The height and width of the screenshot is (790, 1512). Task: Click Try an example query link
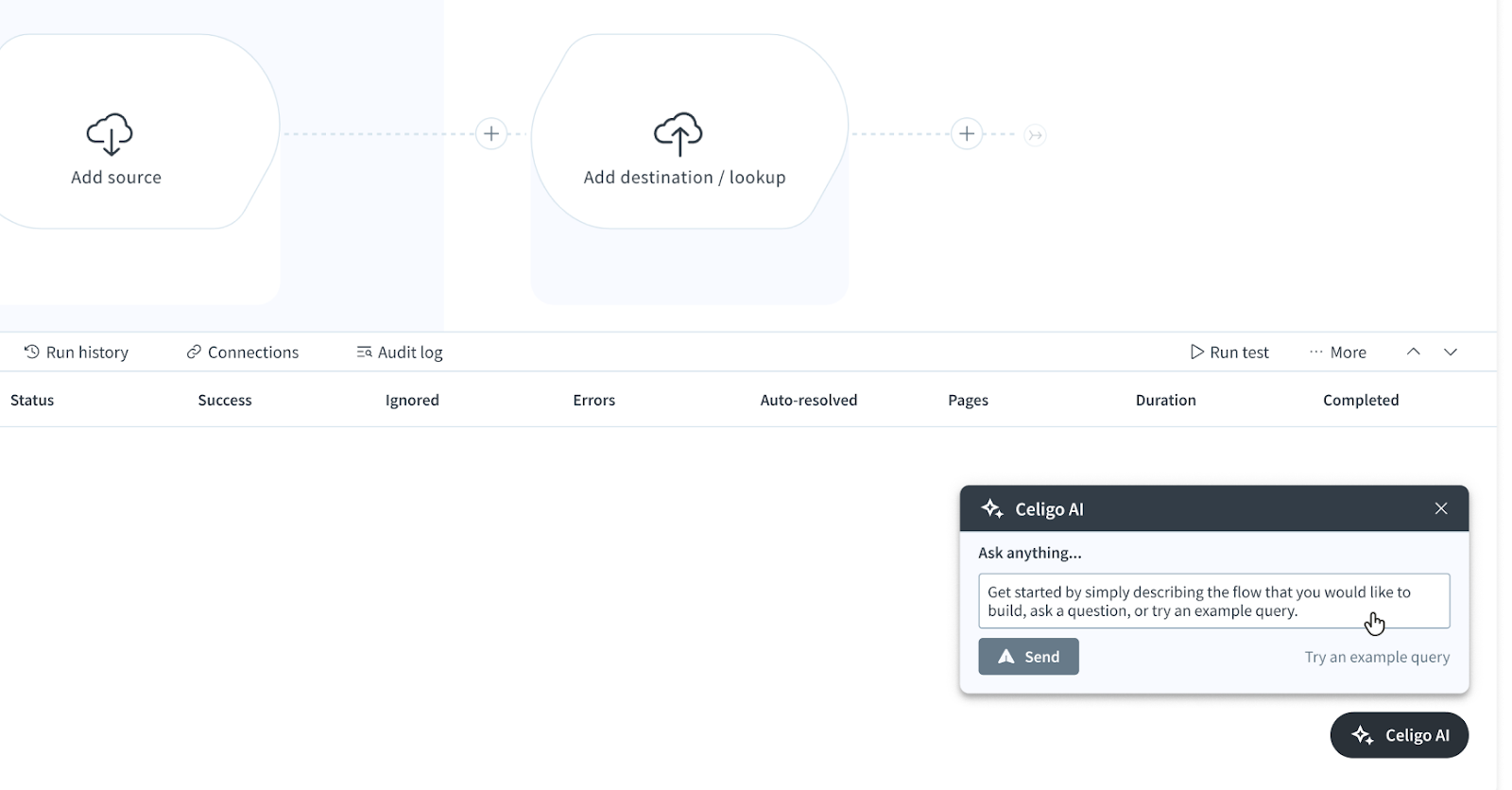coord(1377,657)
